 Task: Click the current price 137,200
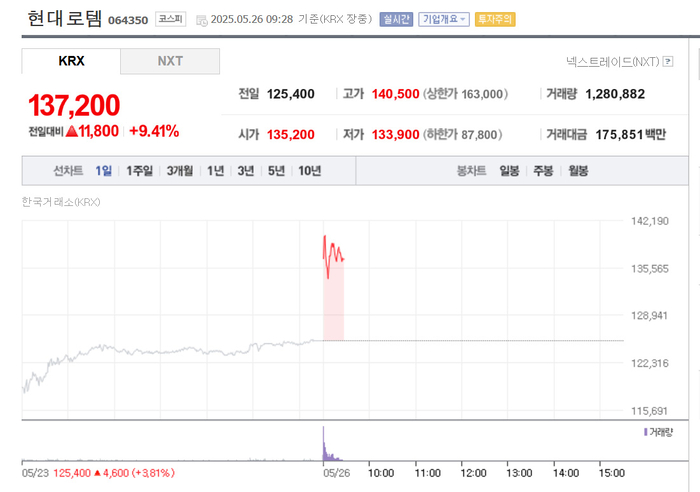coord(74,105)
